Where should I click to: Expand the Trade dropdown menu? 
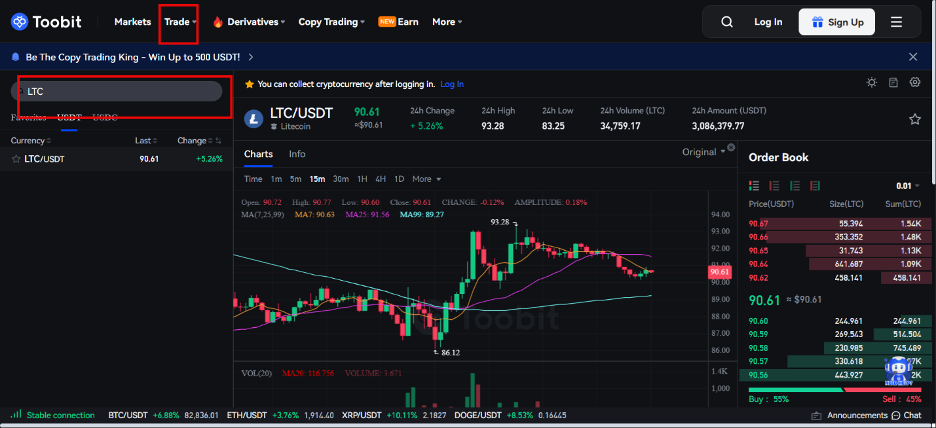click(x=180, y=22)
